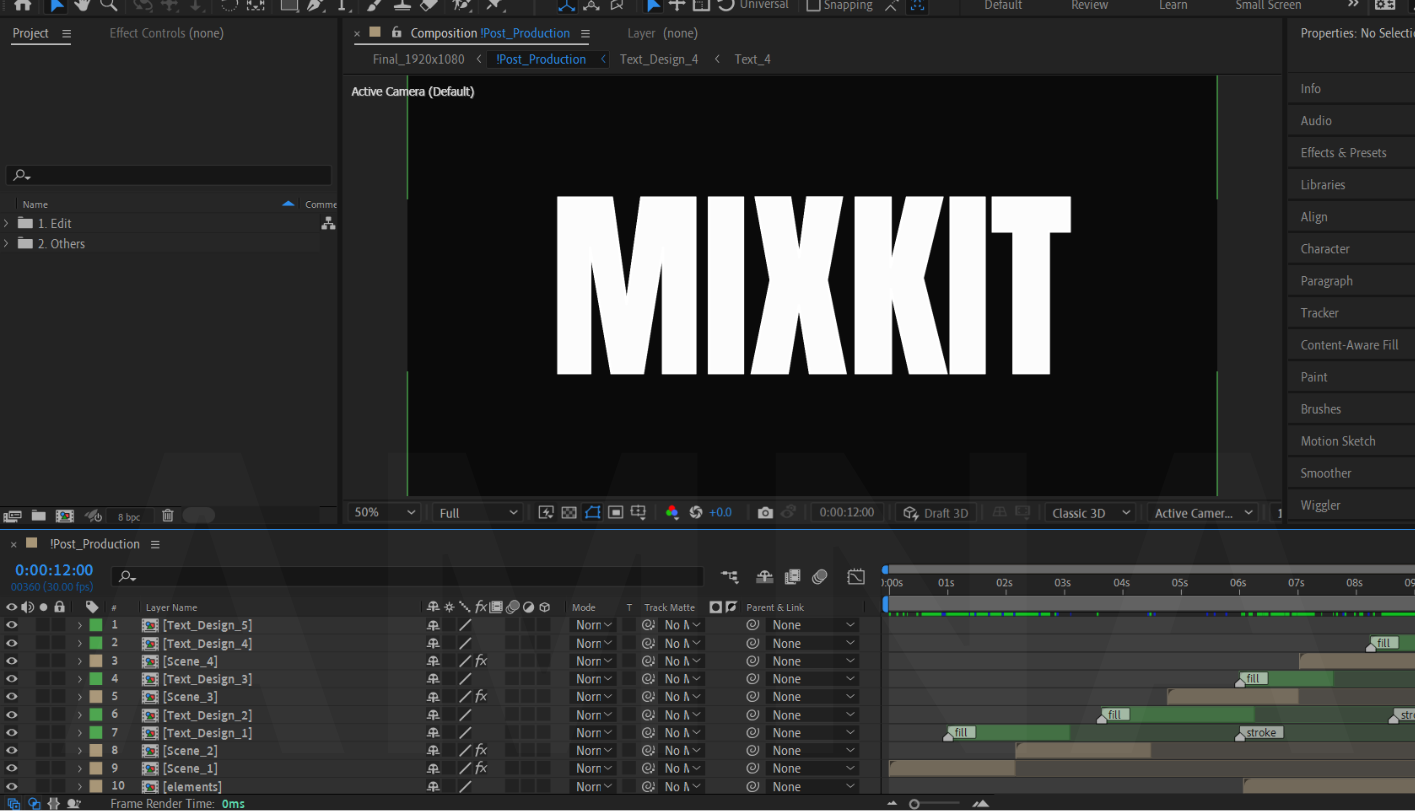Navigate to Text_Design_4 in composition breadcrumb
This screenshot has width=1415, height=811.
pos(659,59)
